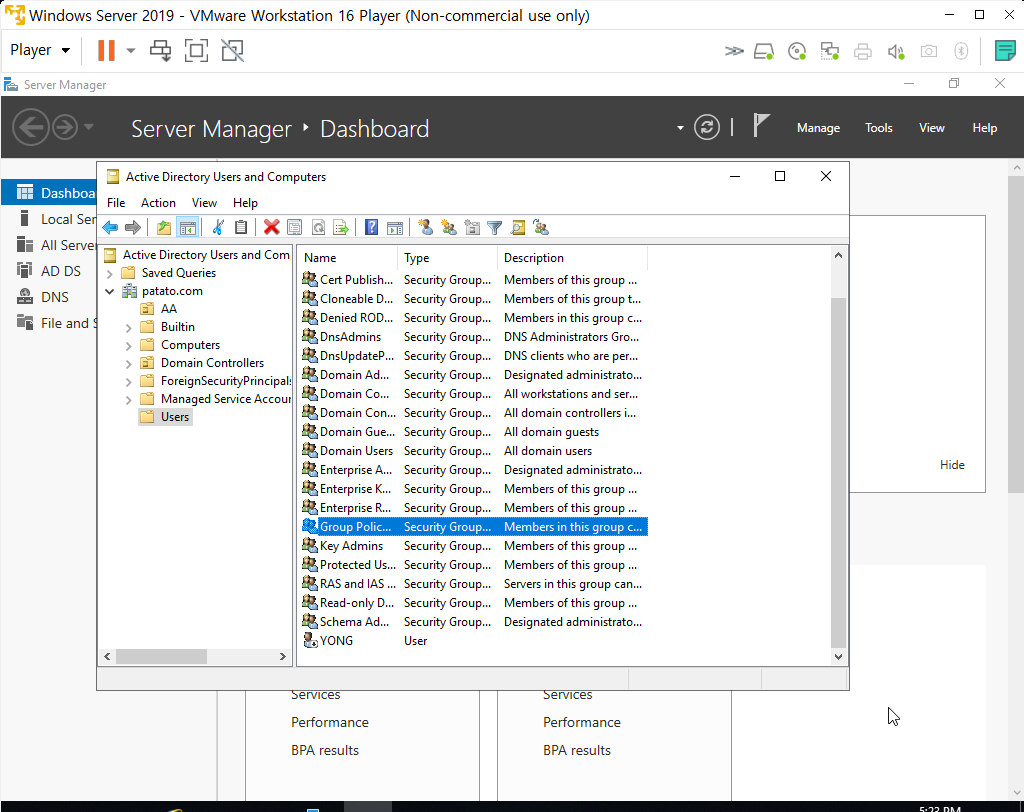Open Server Manager View menu
Image resolution: width=1024 pixels, height=812 pixels.
pos(932,128)
